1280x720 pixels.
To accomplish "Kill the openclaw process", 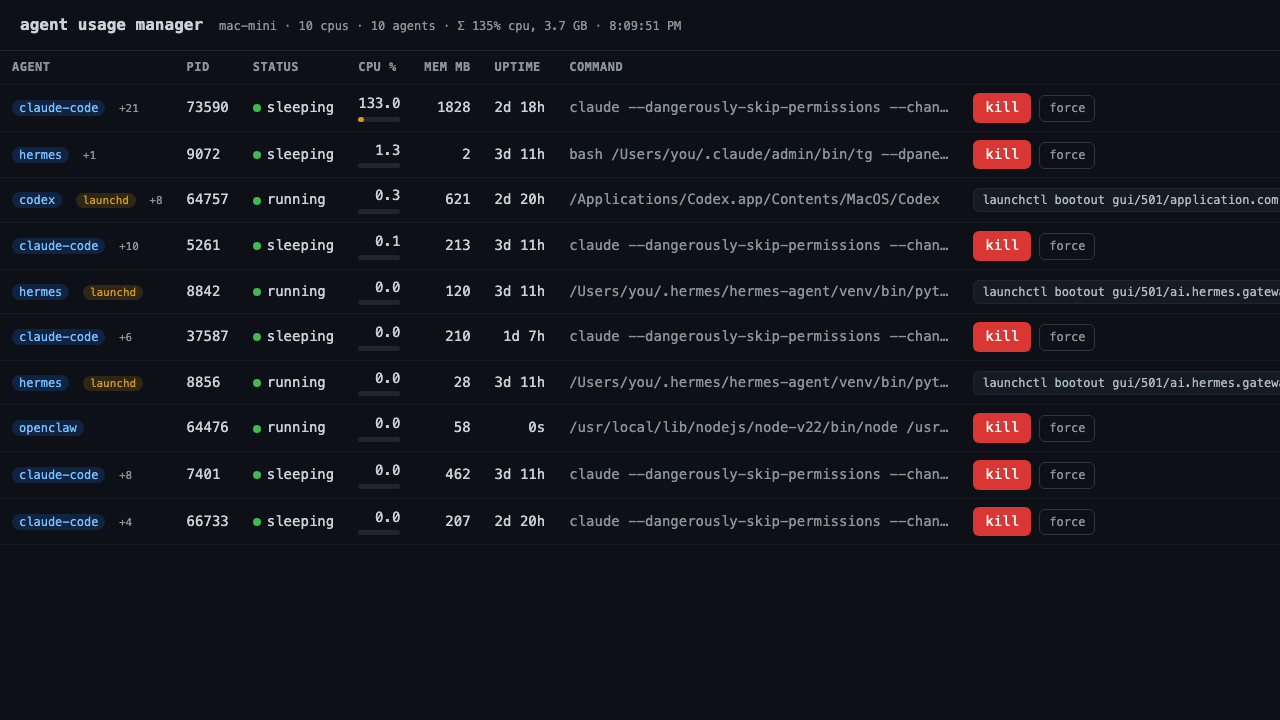I will [x=1001, y=428].
